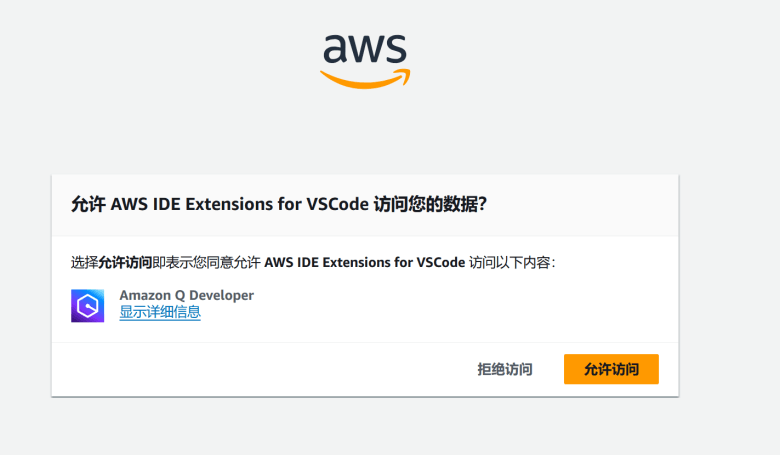Expand details via 显示详细信息
The width and height of the screenshot is (780, 455).
[160, 312]
